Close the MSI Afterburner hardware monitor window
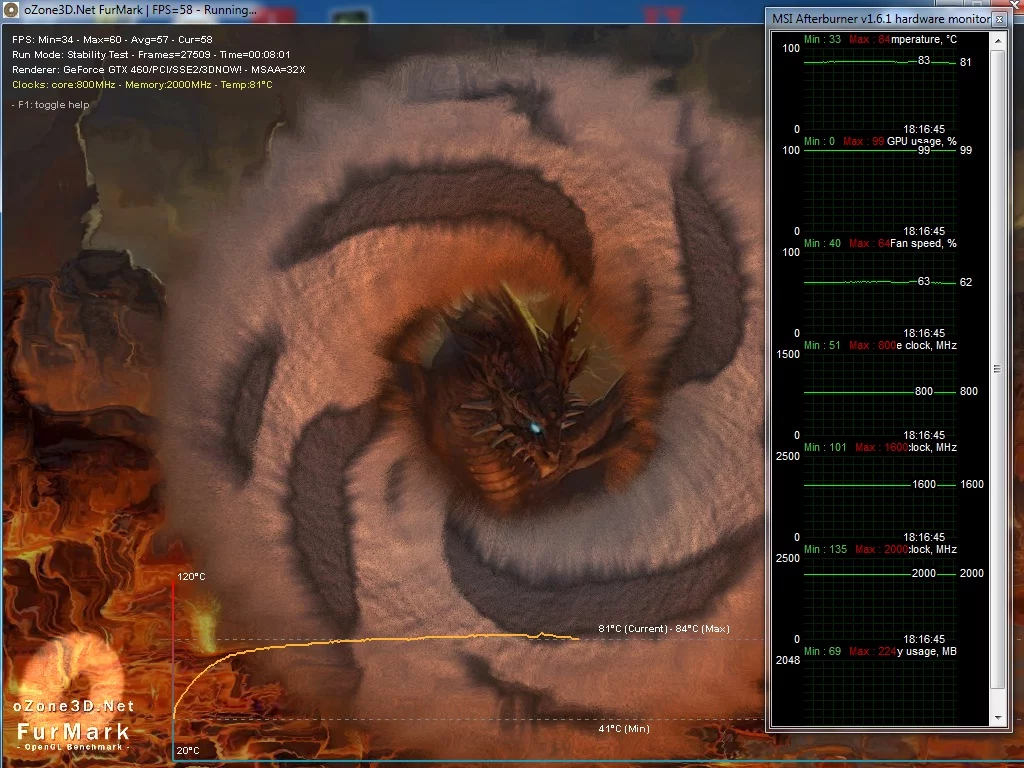This screenshot has height=768, width=1024. [x=999, y=19]
